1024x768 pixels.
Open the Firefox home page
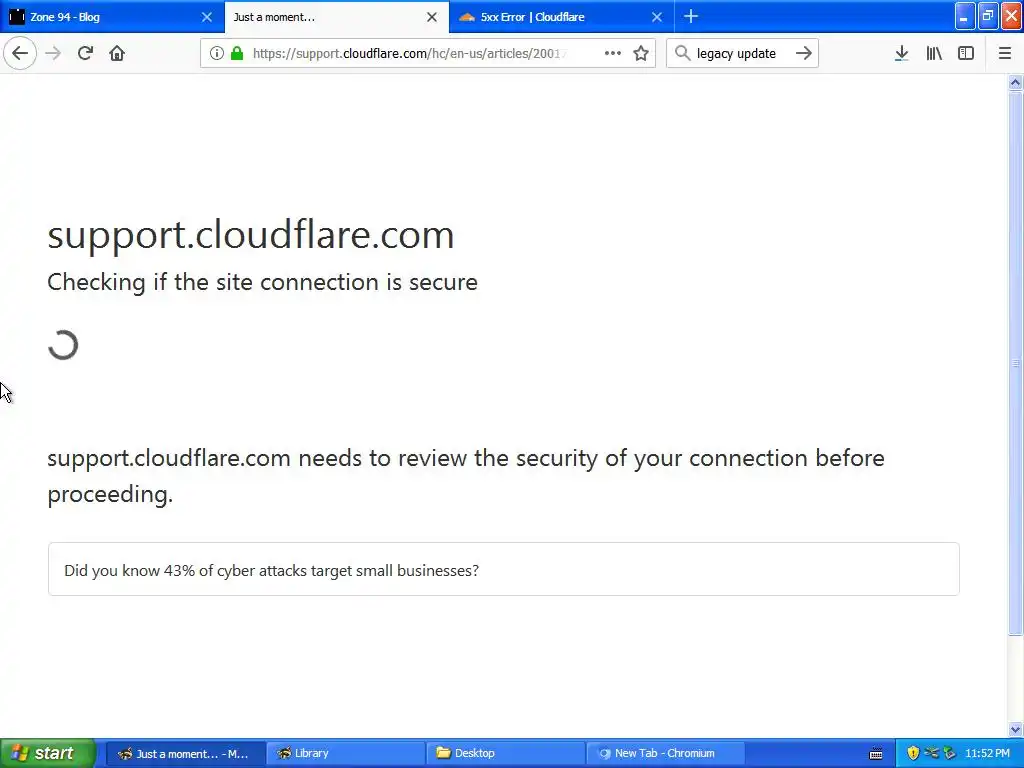click(x=117, y=53)
